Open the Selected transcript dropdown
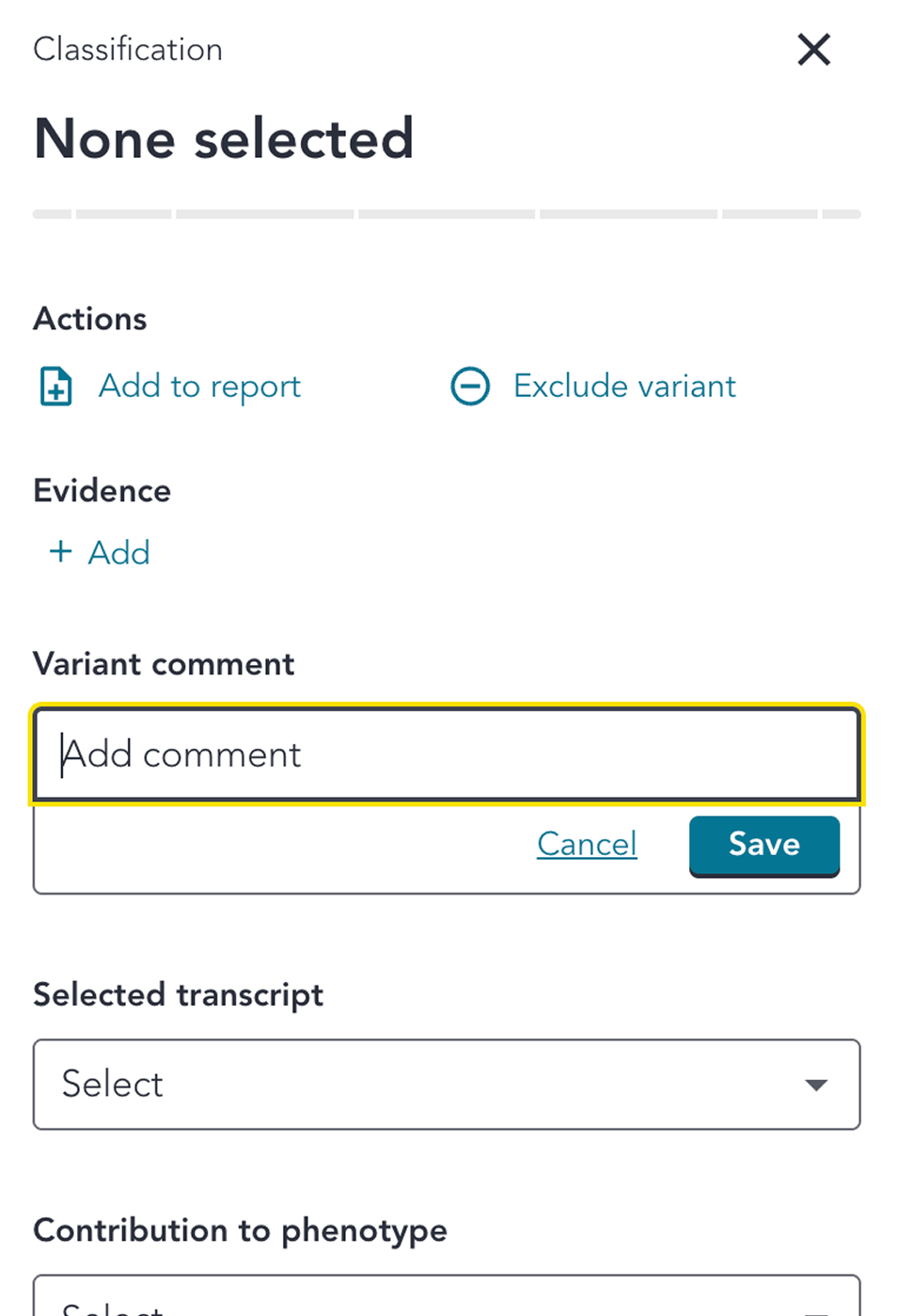The width and height of the screenshot is (897, 1316). (x=447, y=1085)
